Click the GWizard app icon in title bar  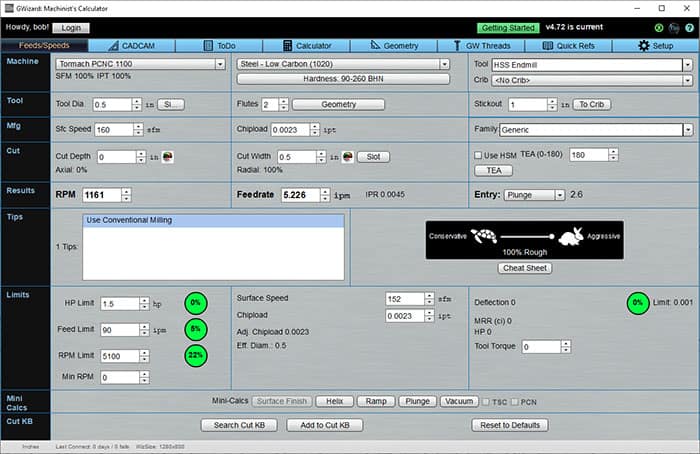point(9,8)
